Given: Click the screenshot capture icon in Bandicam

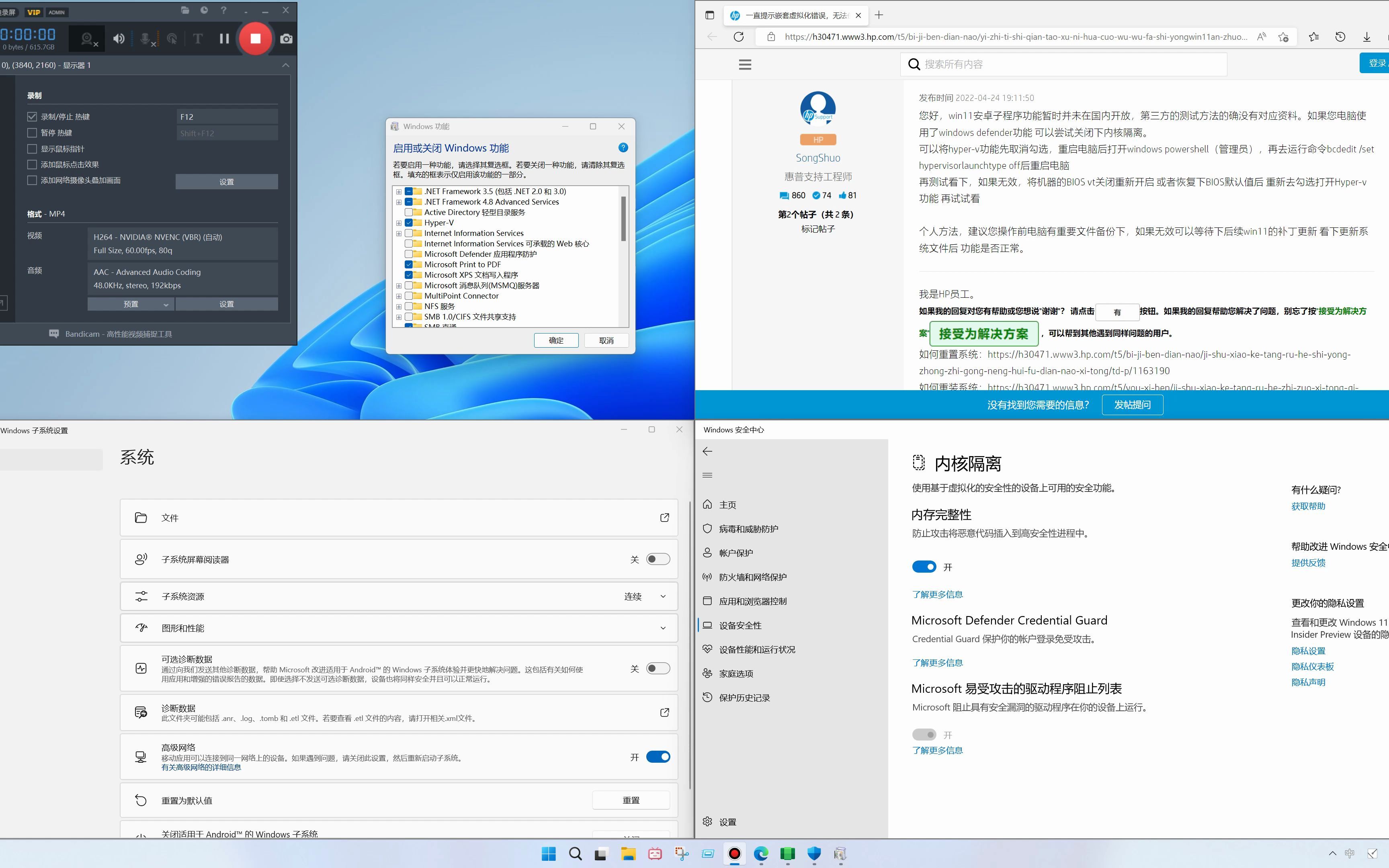Looking at the screenshot, I should [286, 38].
